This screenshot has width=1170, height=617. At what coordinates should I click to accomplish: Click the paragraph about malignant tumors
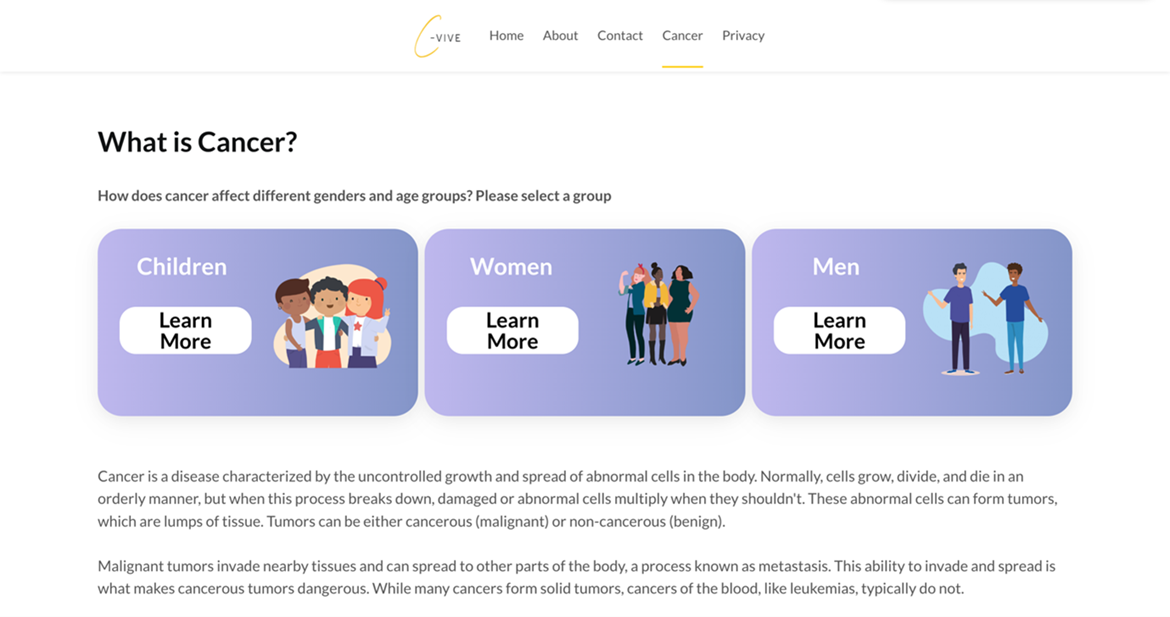[x=577, y=577]
